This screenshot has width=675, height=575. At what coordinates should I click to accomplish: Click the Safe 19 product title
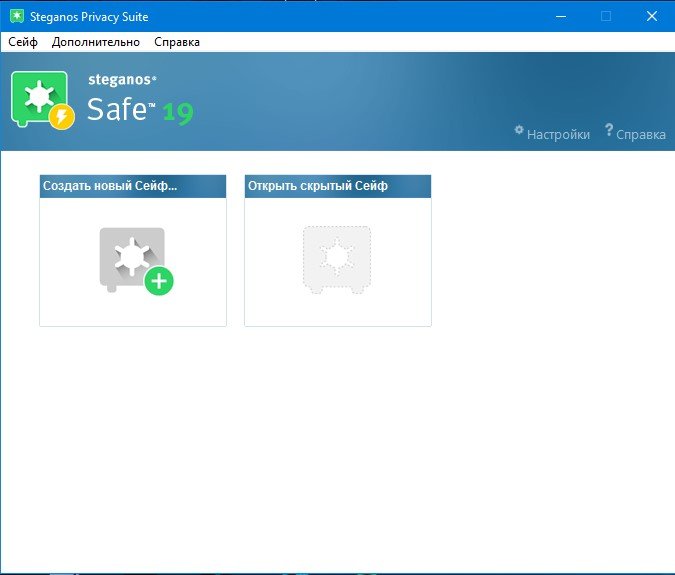(x=140, y=110)
